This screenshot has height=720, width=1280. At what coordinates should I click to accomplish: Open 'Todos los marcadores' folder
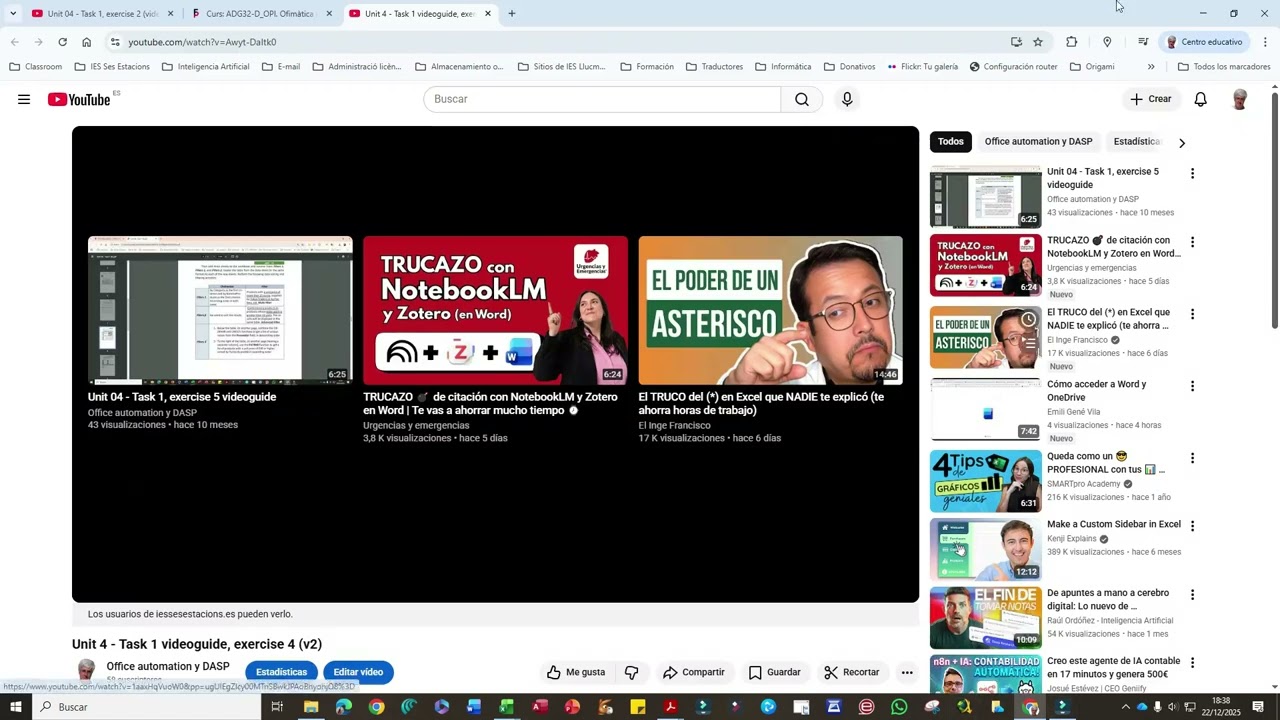tap(1224, 67)
